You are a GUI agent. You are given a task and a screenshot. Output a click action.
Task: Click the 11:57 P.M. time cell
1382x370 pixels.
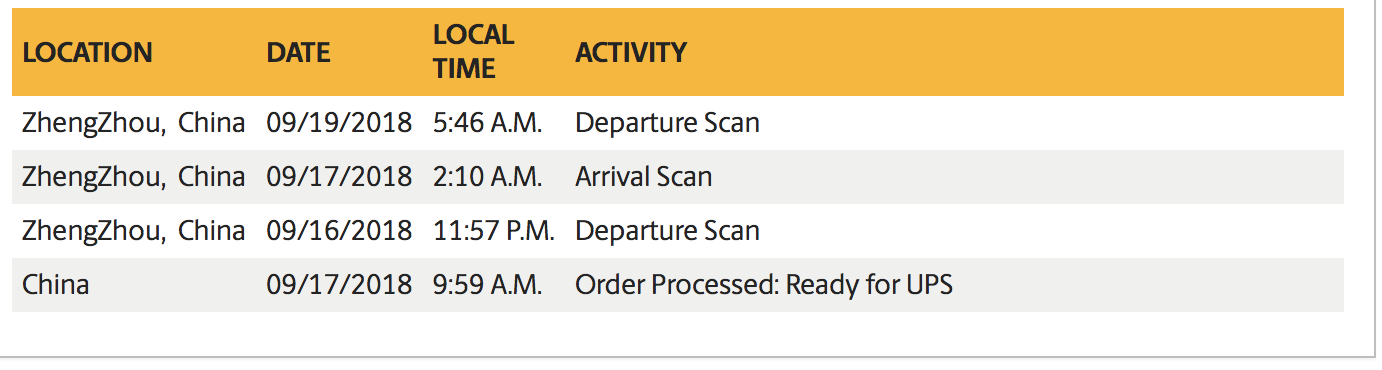pos(494,231)
